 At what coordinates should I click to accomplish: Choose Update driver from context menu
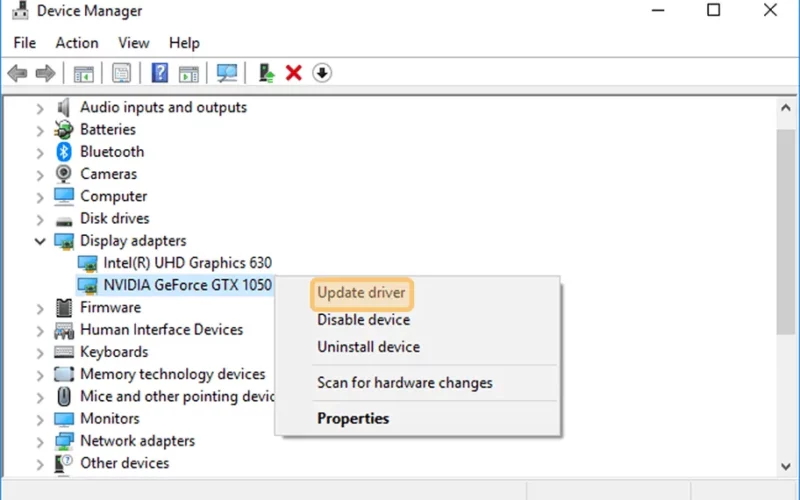[x=362, y=293]
